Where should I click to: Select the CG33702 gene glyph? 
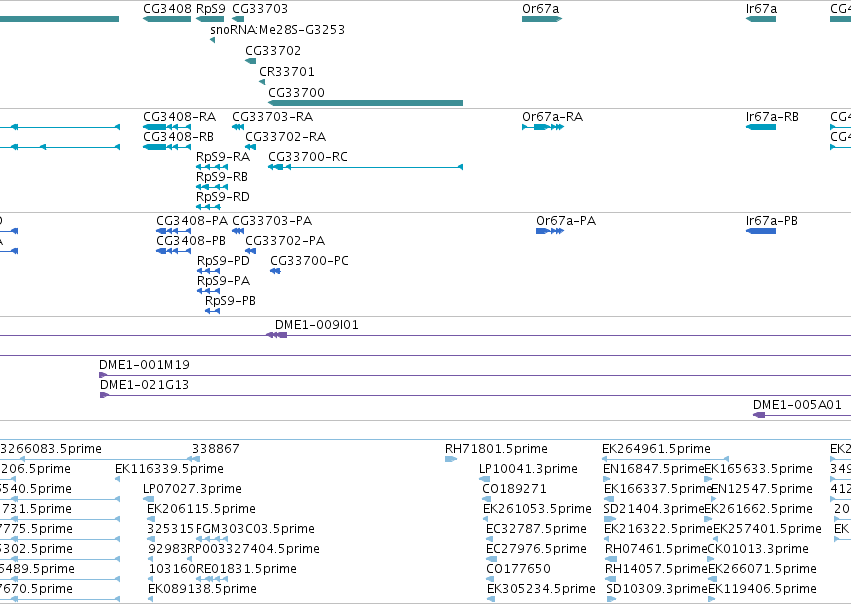coord(250,61)
